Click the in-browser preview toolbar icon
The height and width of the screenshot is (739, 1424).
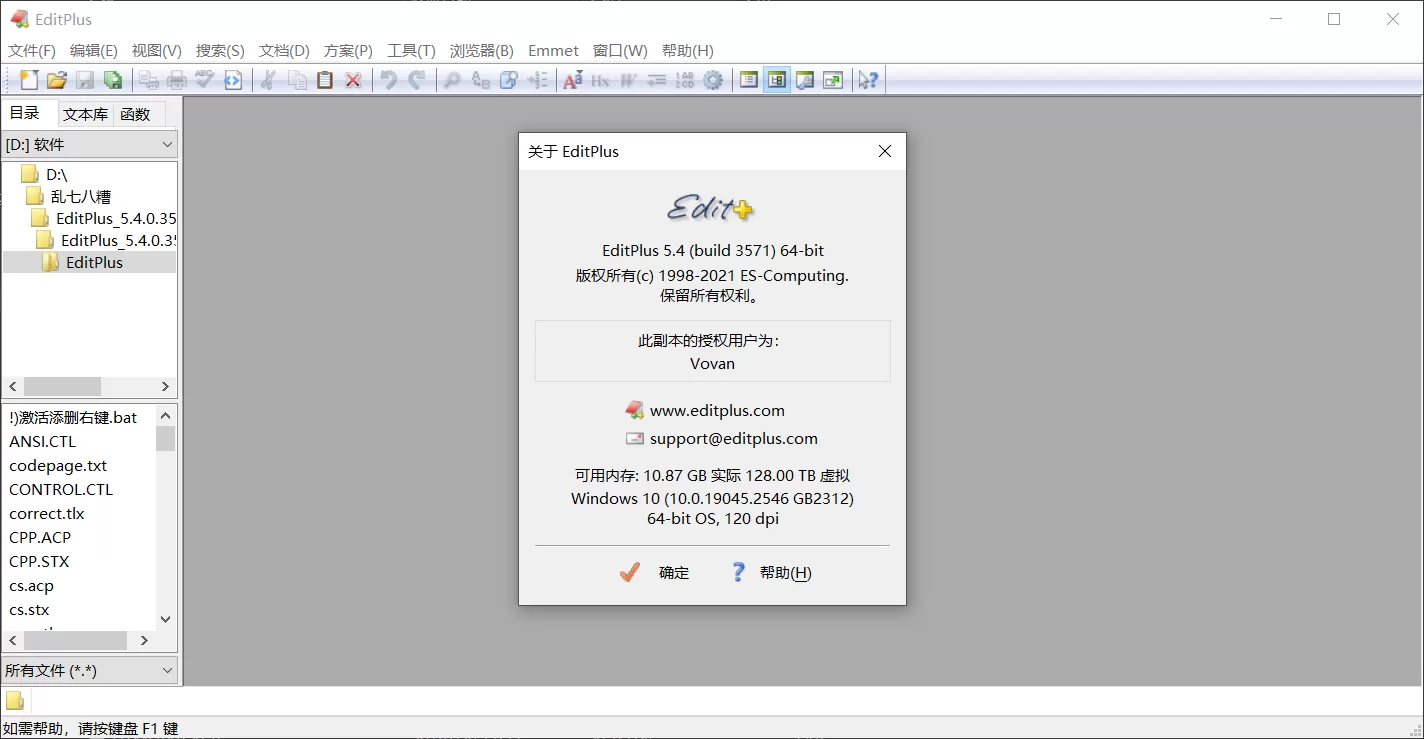pos(832,80)
